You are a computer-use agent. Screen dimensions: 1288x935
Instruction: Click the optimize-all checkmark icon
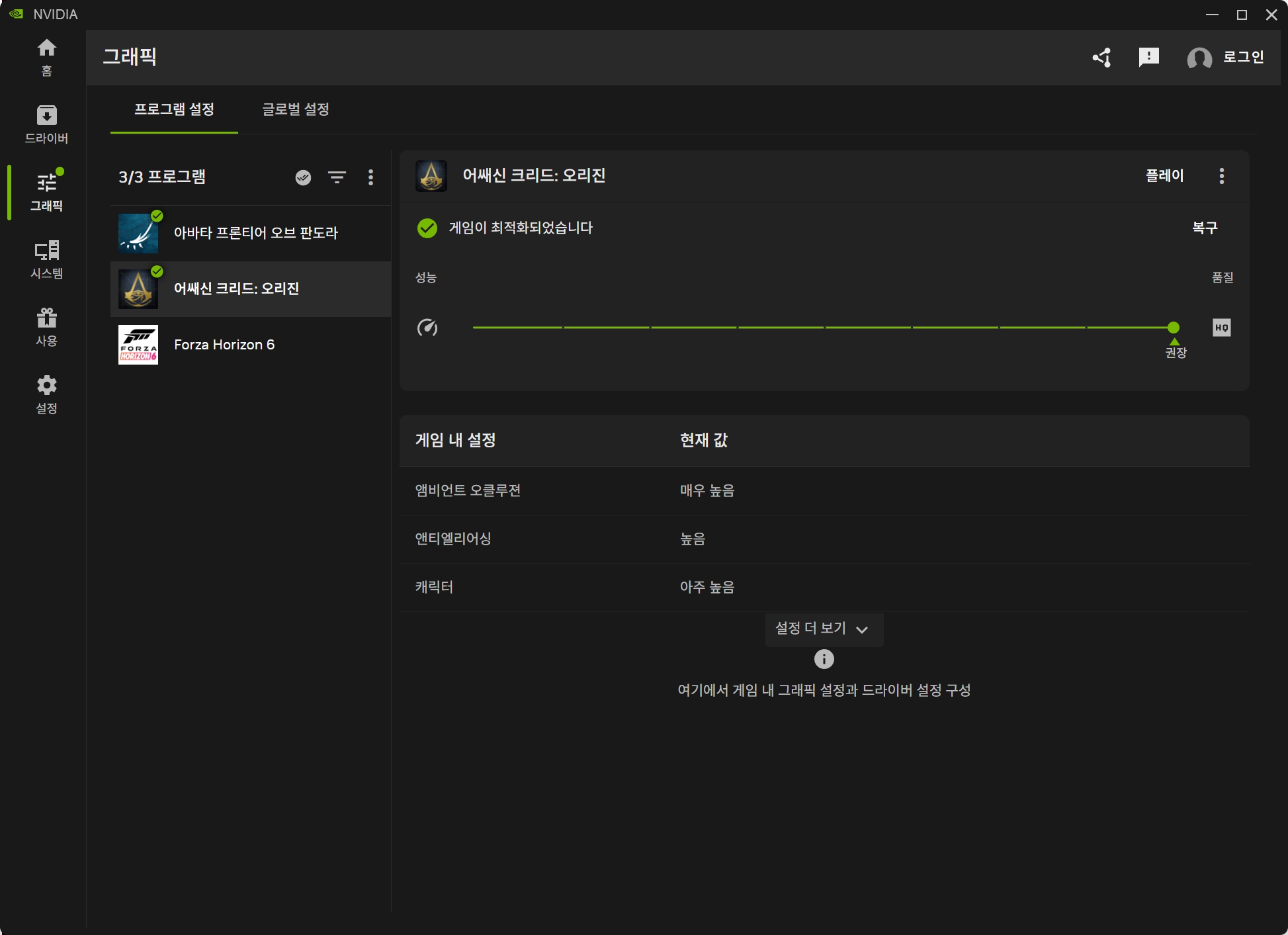coord(303,177)
